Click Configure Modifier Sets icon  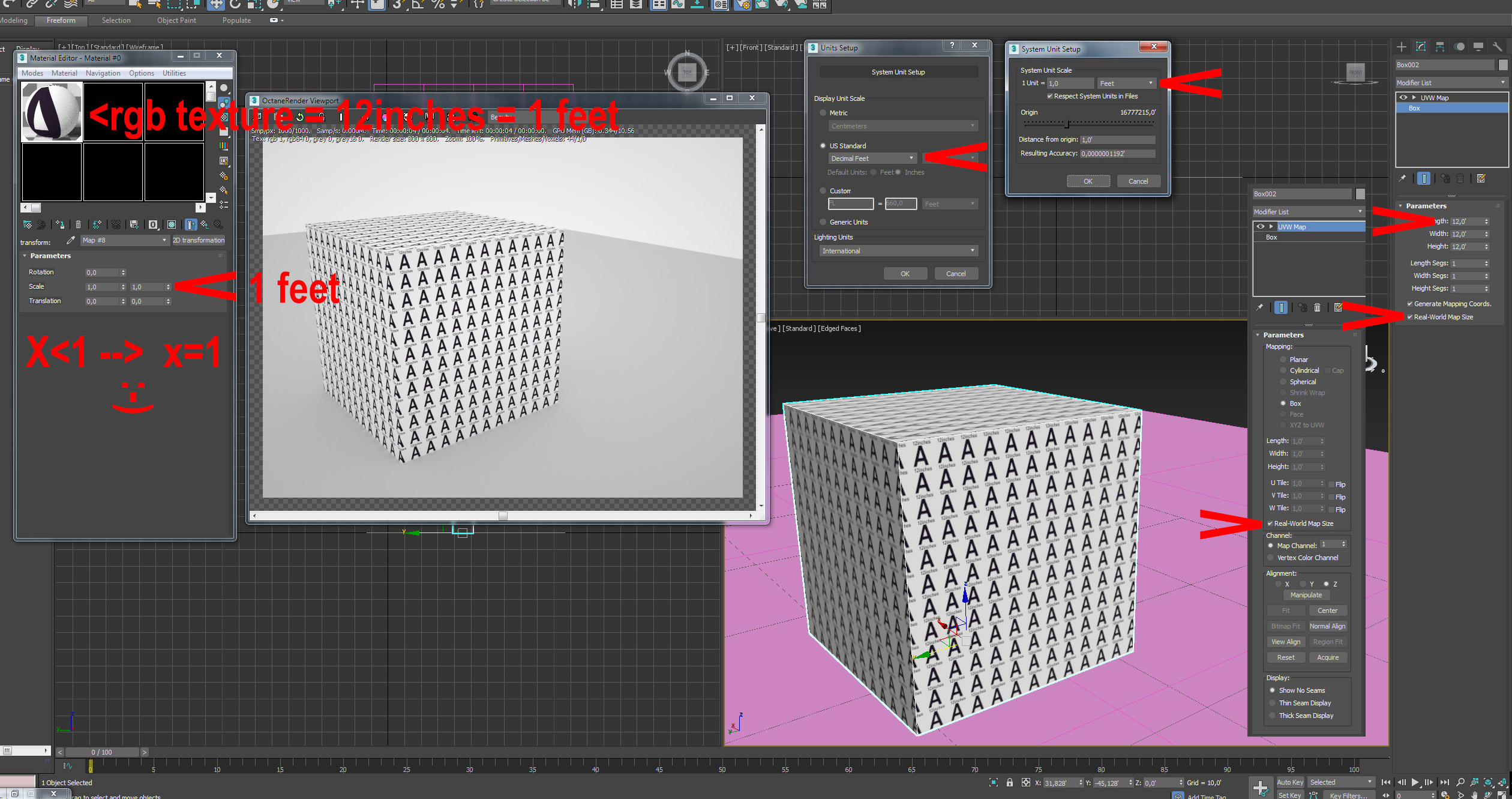point(1481,178)
